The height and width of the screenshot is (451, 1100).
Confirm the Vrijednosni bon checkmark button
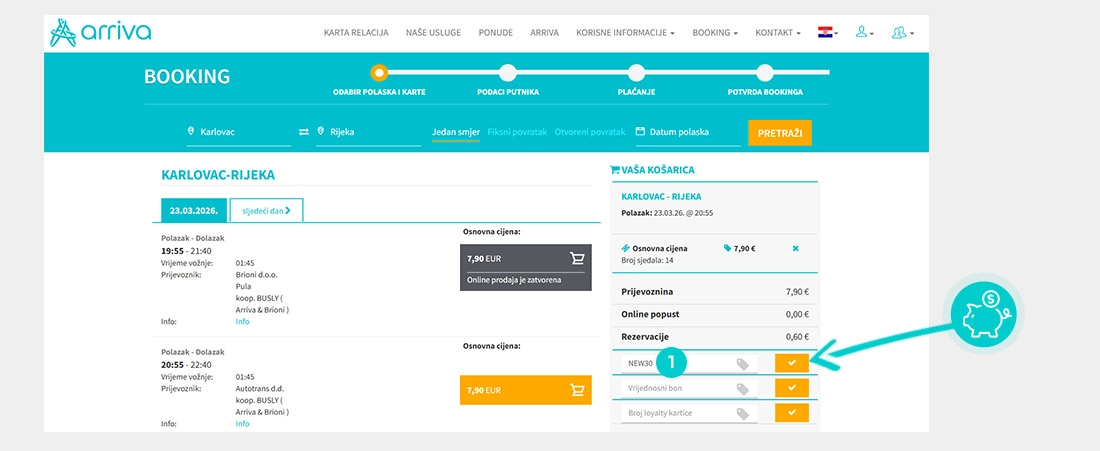pyautogui.click(x=792, y=388)
